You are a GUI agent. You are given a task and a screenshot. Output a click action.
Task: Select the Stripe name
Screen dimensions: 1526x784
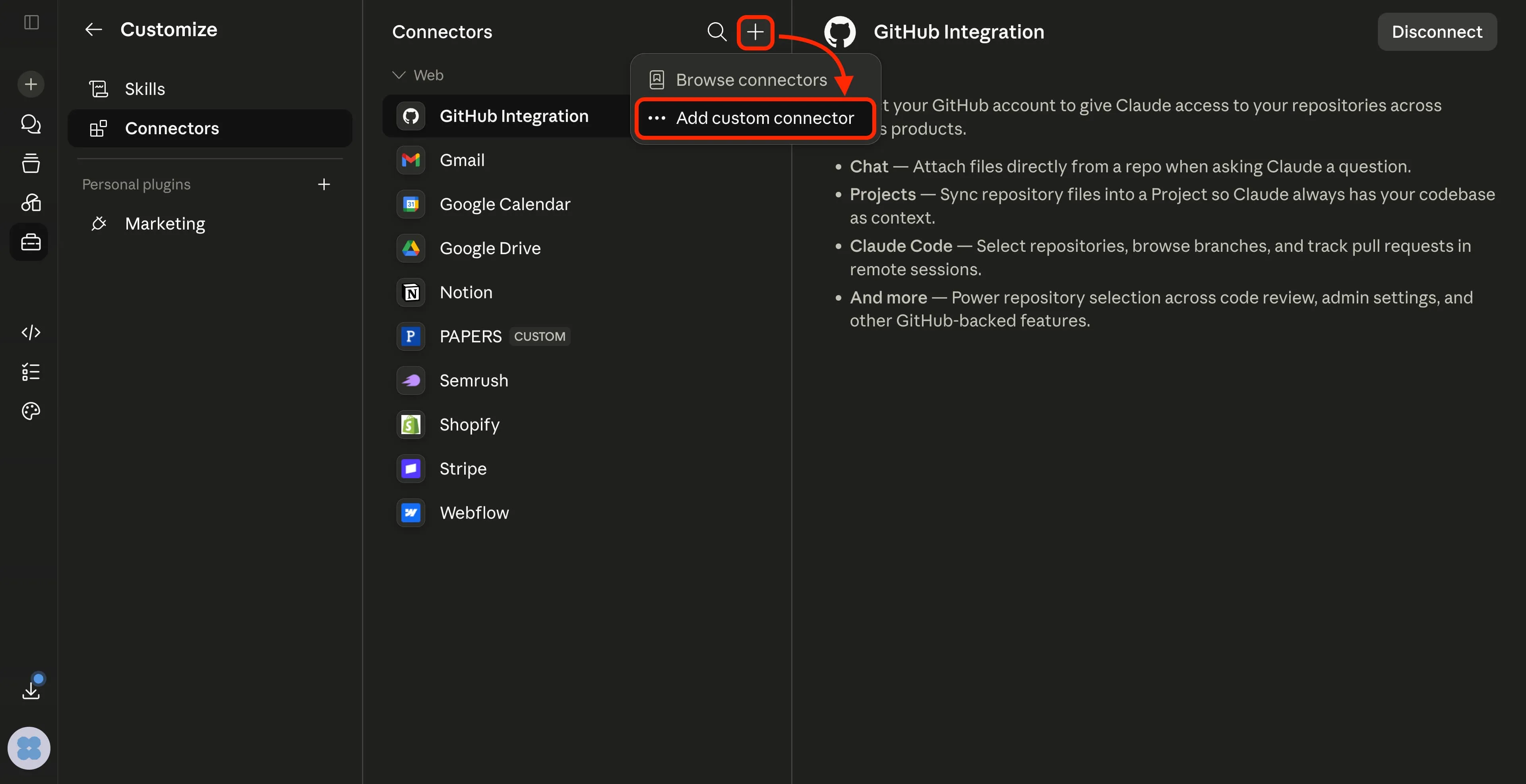pyautogui.click(x=463, y=469)
